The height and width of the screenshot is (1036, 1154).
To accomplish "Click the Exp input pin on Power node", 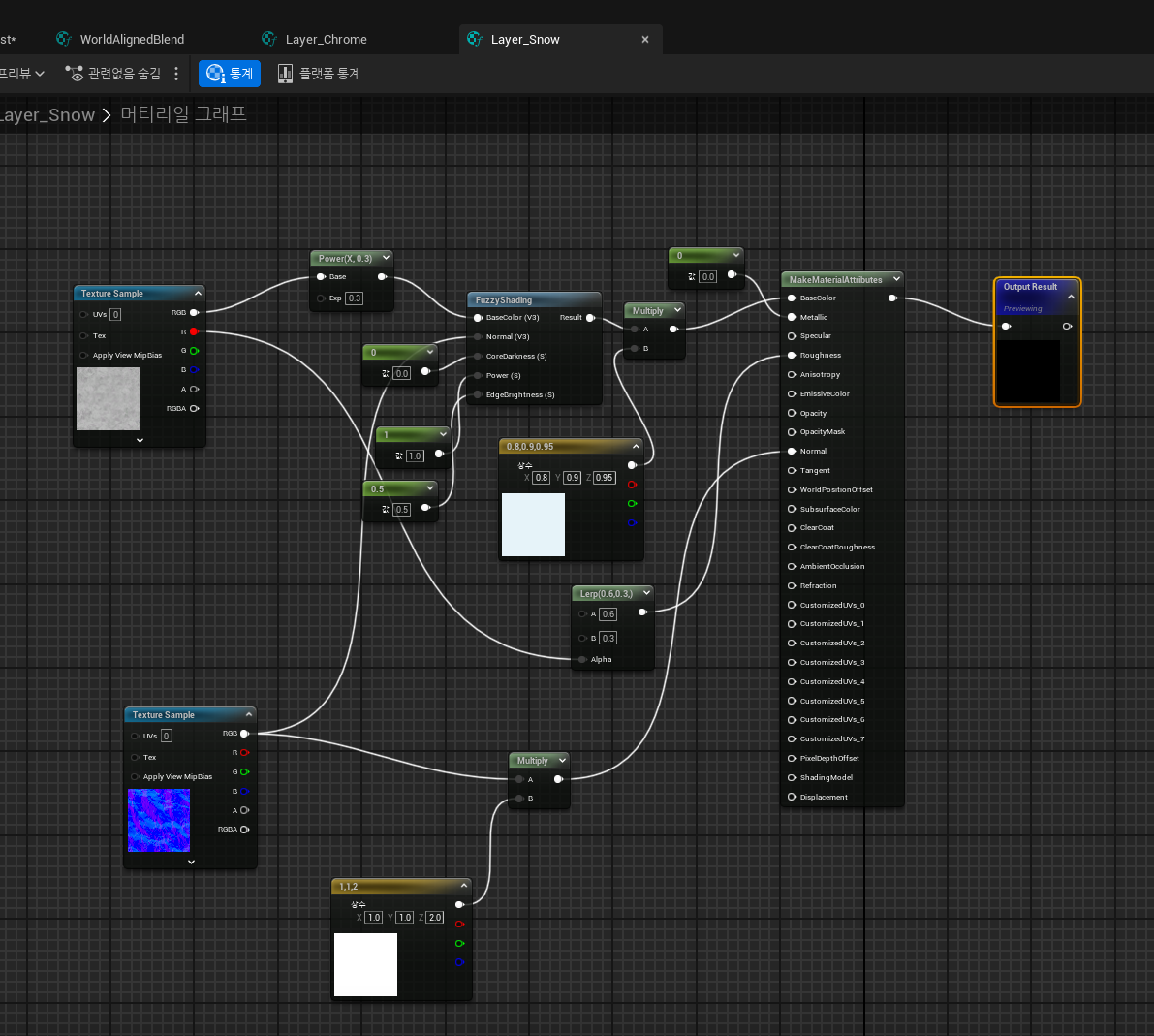I will [321, 298].
